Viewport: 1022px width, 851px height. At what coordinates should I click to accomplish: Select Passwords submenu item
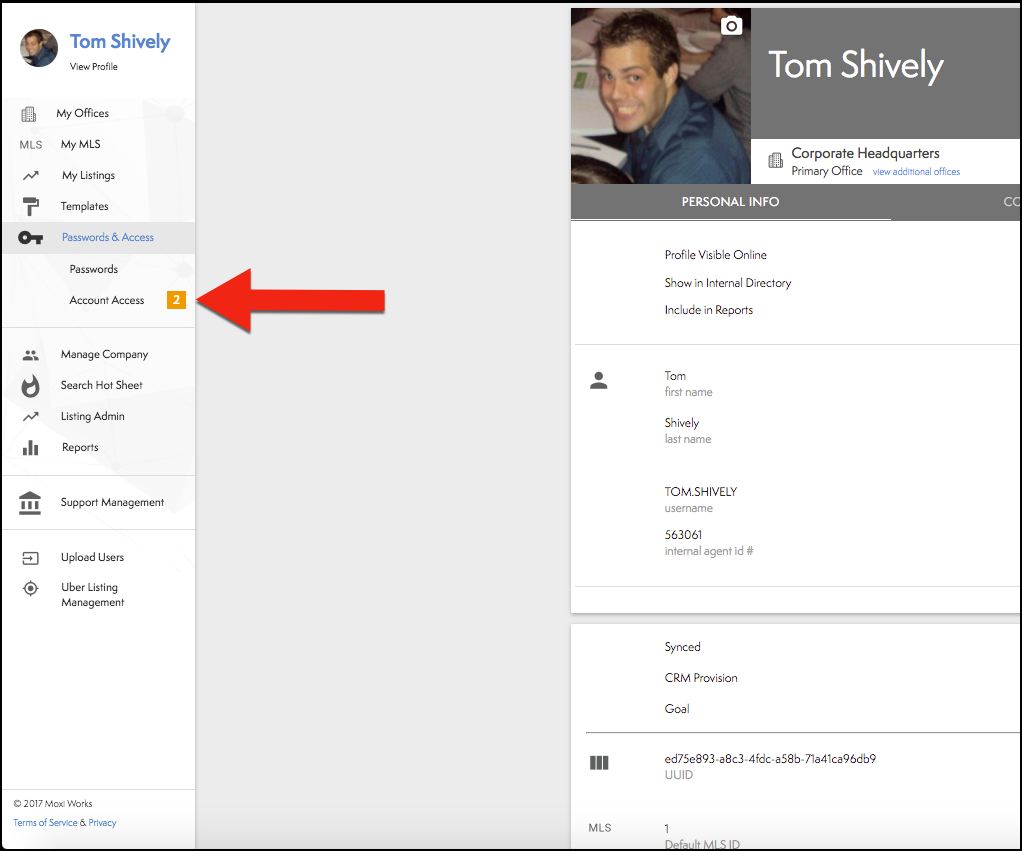coord(94,270)
